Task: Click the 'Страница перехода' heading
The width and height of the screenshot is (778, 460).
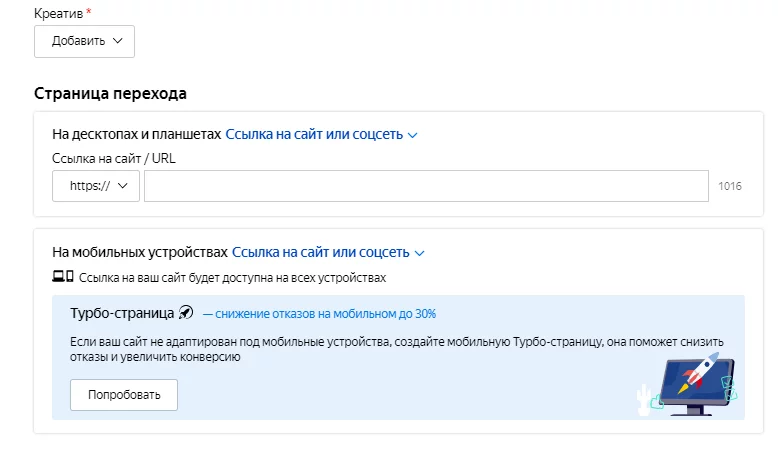Action: (110, 93)
